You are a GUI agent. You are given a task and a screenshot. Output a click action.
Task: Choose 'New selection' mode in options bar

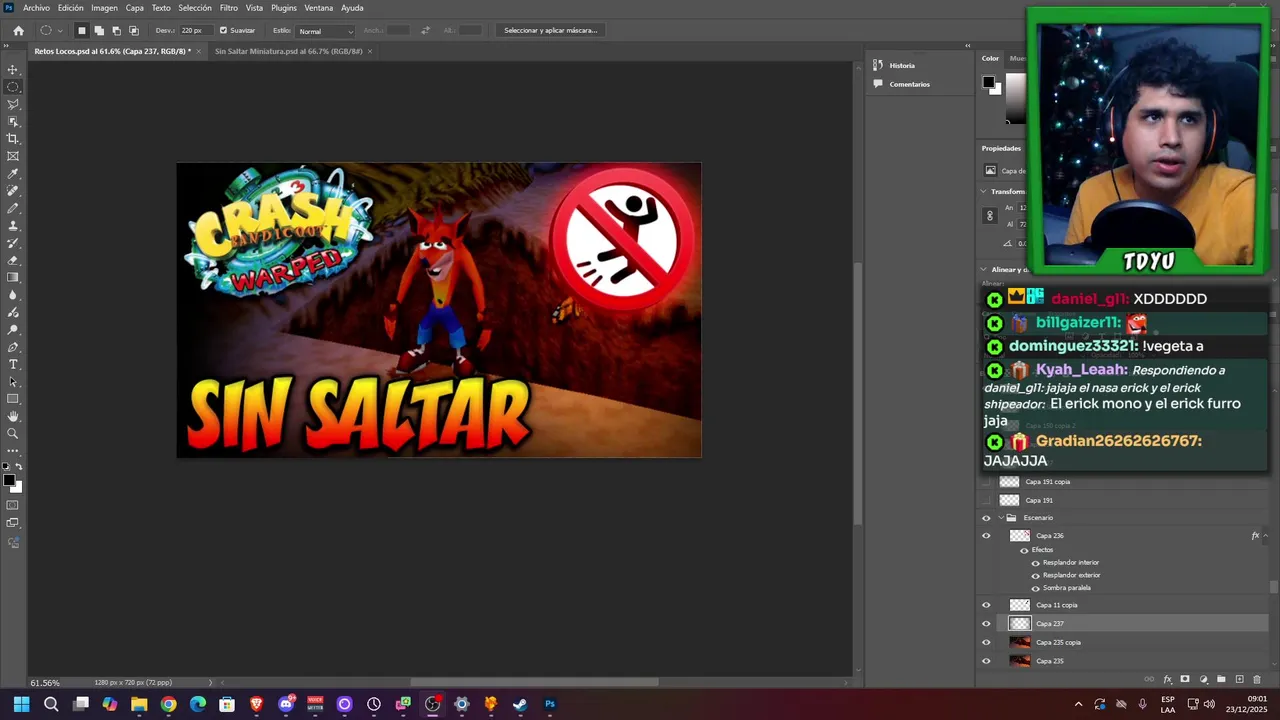(82, 31)
